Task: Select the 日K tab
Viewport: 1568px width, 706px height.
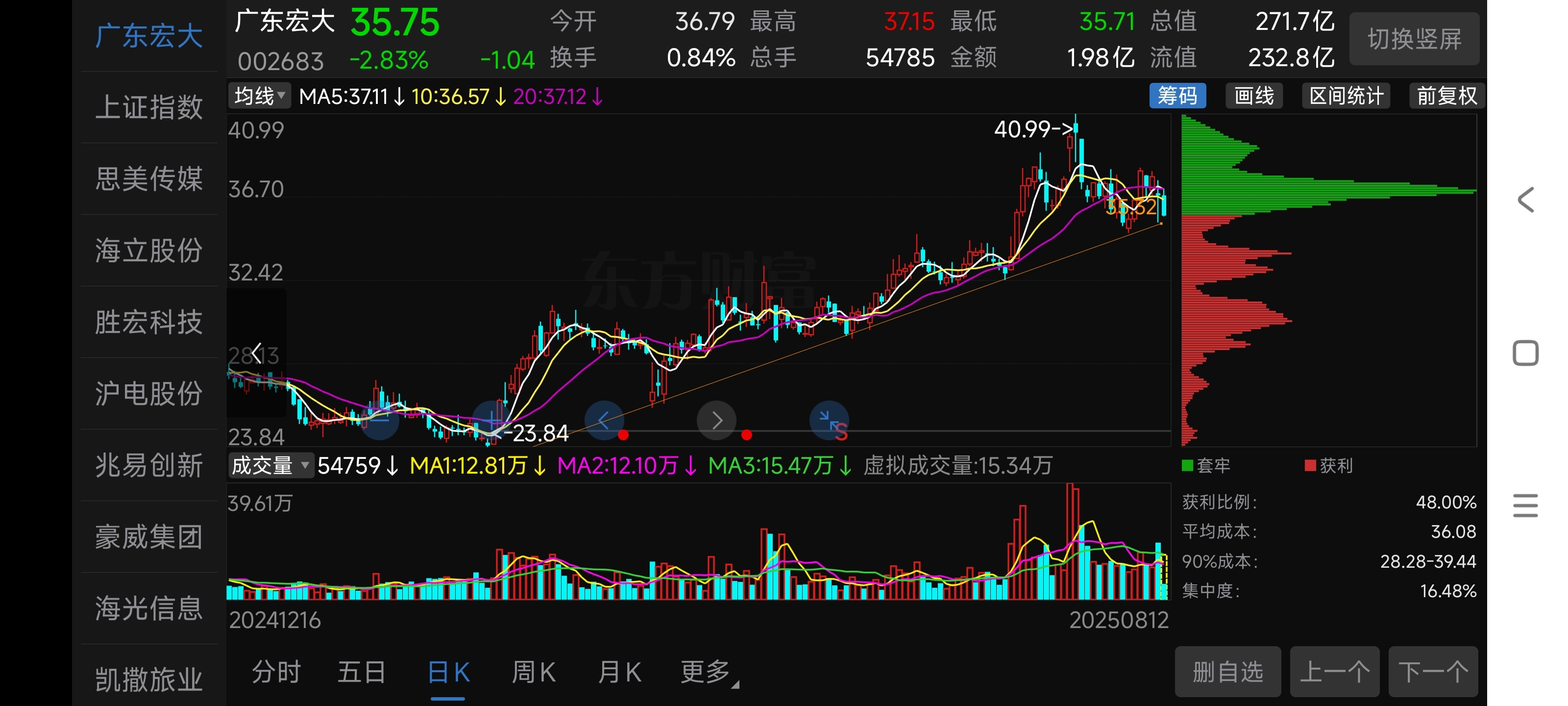Action: coord(448,673)
